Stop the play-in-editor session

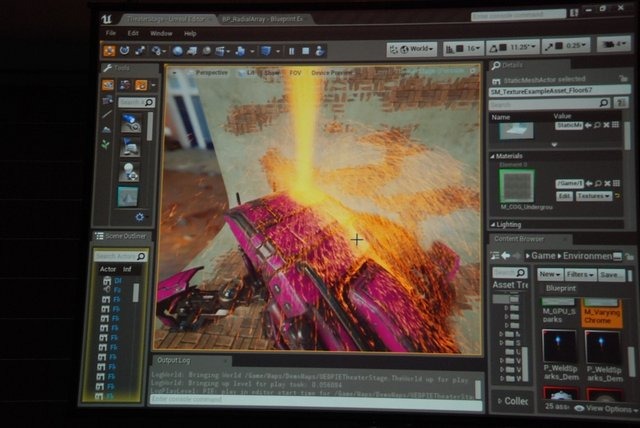305,51
